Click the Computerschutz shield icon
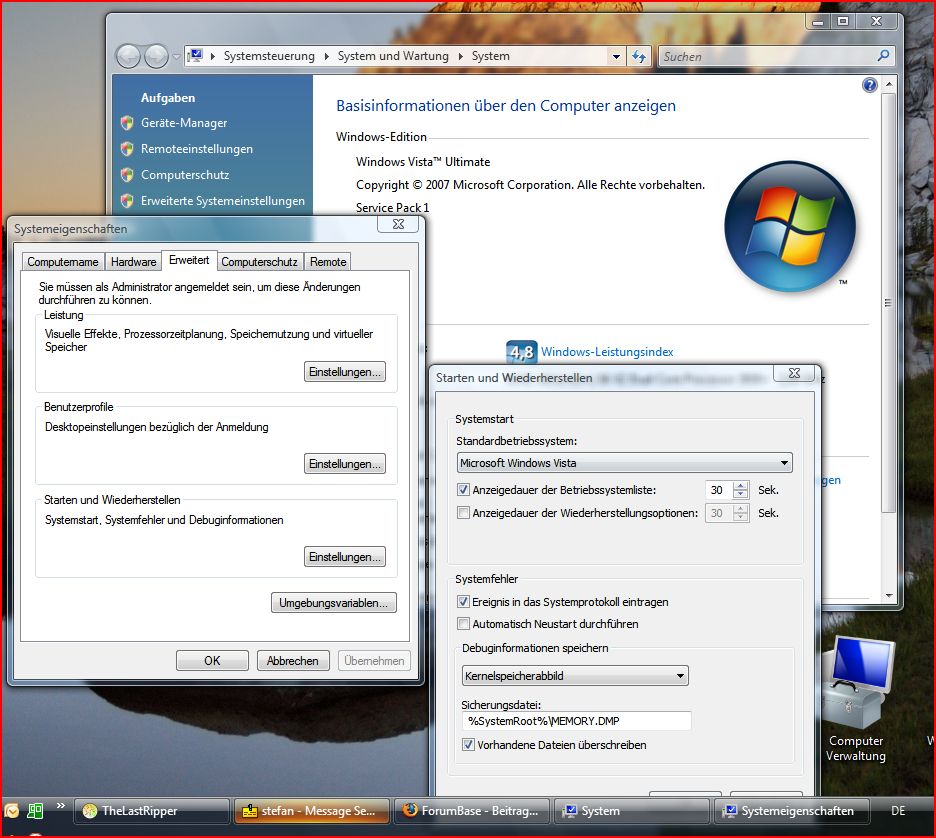 coord(127,175)
